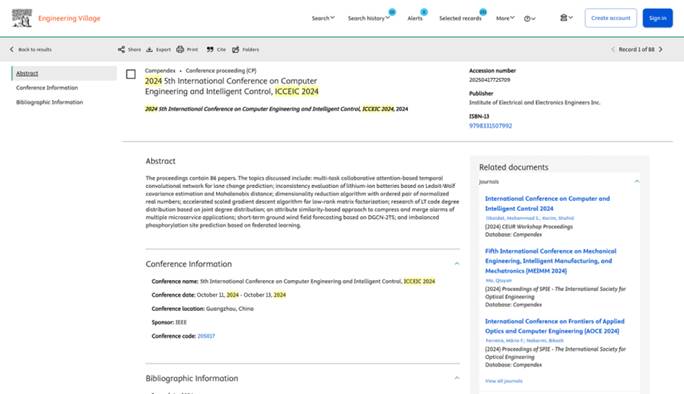Go to the next record arrow
The image size is (684, 394).
[660, 49]
